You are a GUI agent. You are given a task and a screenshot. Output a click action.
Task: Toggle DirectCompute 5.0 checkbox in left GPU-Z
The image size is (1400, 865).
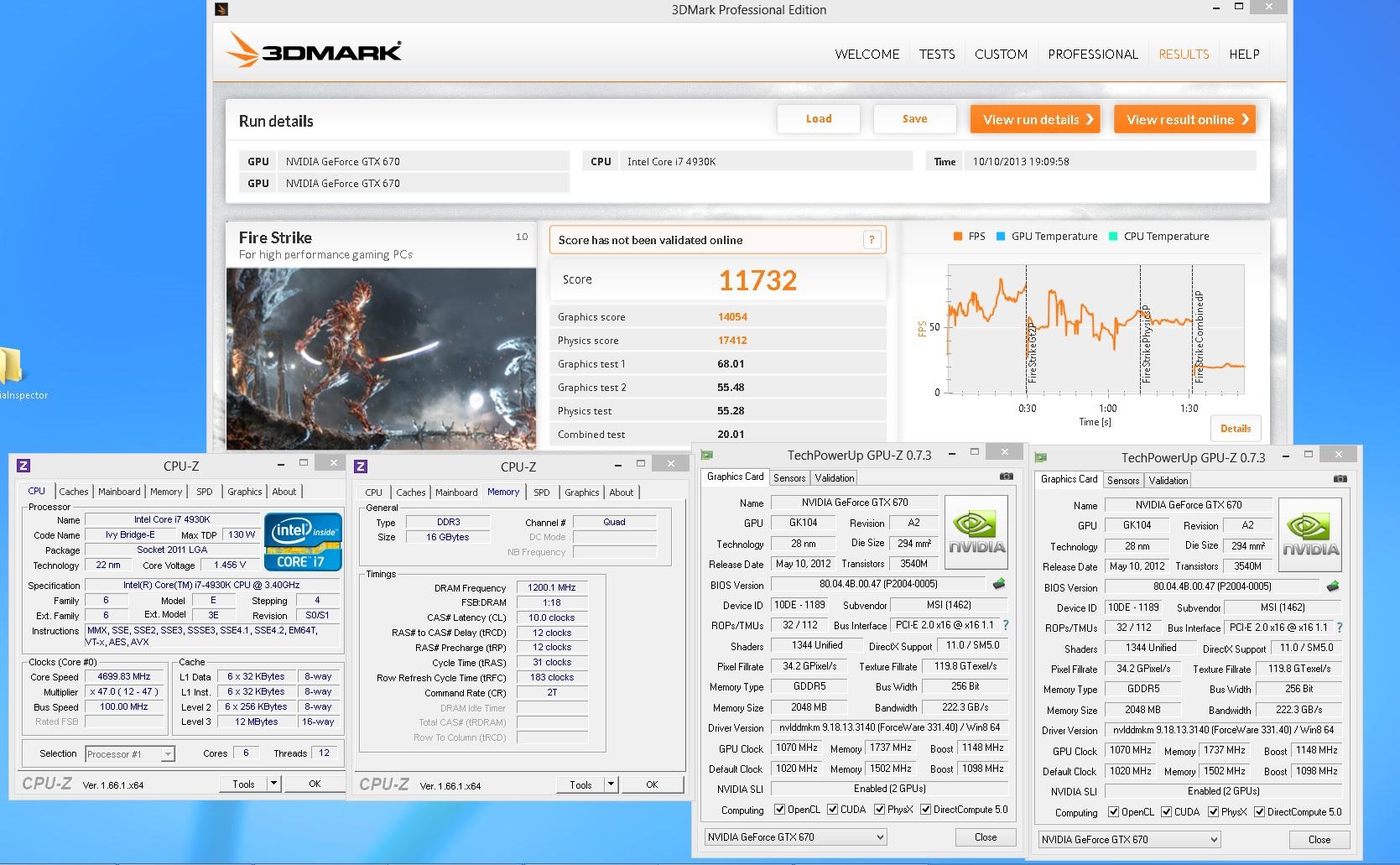coord(925,810)
